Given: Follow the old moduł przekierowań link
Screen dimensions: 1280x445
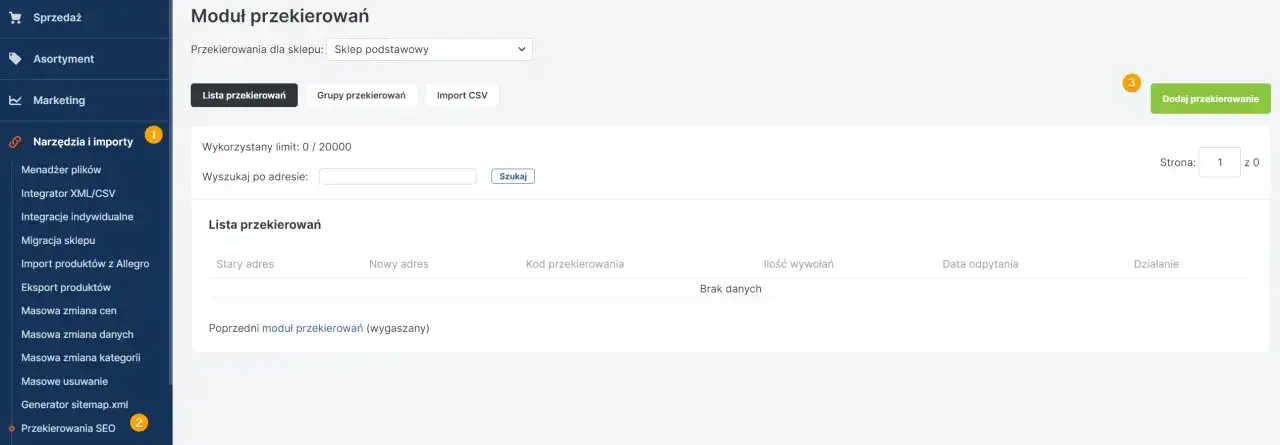Looking at the screenshot, I should click(x=312, y=327).
